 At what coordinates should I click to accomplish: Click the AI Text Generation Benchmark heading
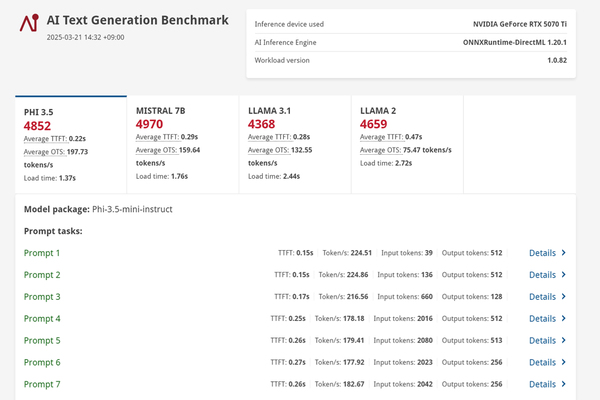tap(137, 20)
